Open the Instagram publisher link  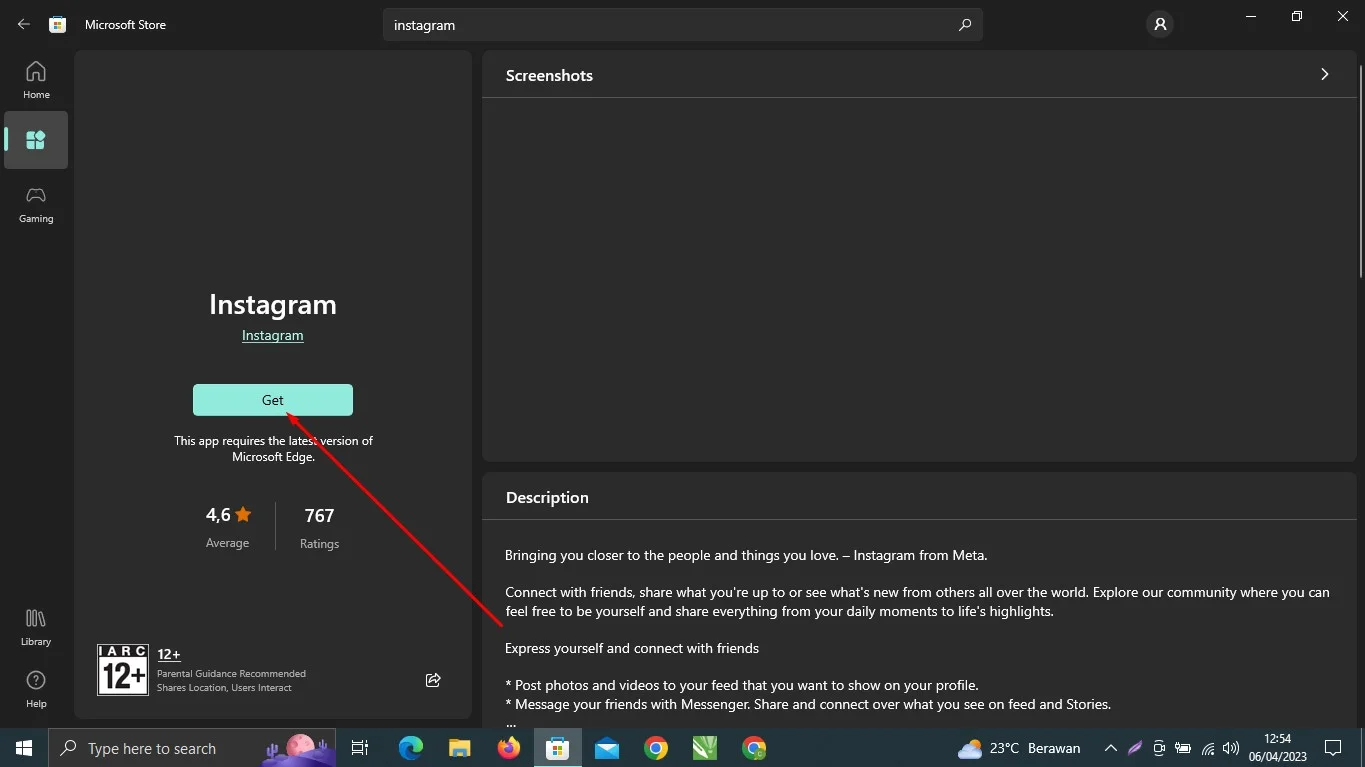click(273, 335)
